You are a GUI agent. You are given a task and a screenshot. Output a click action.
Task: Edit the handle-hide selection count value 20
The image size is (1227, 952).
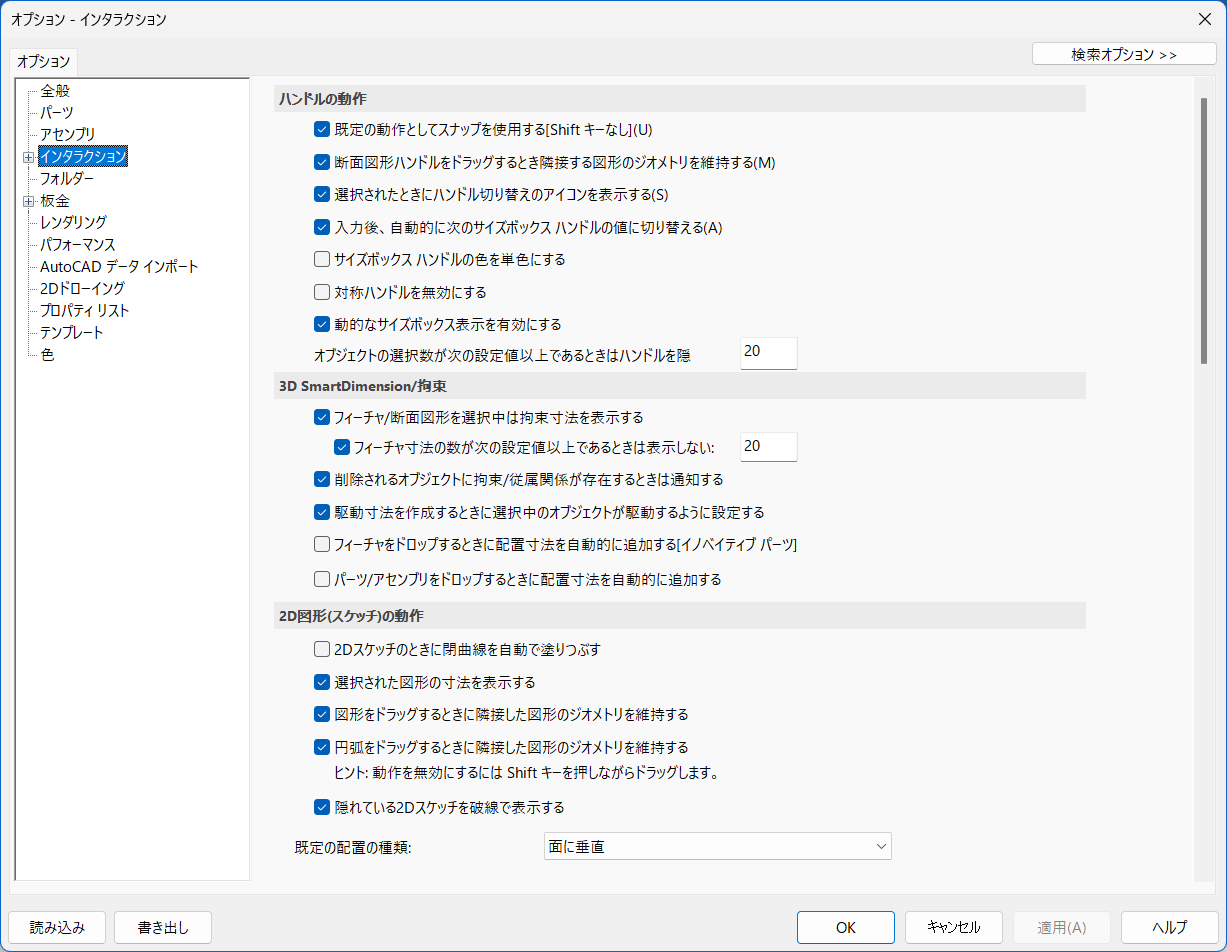coord(768,353)
